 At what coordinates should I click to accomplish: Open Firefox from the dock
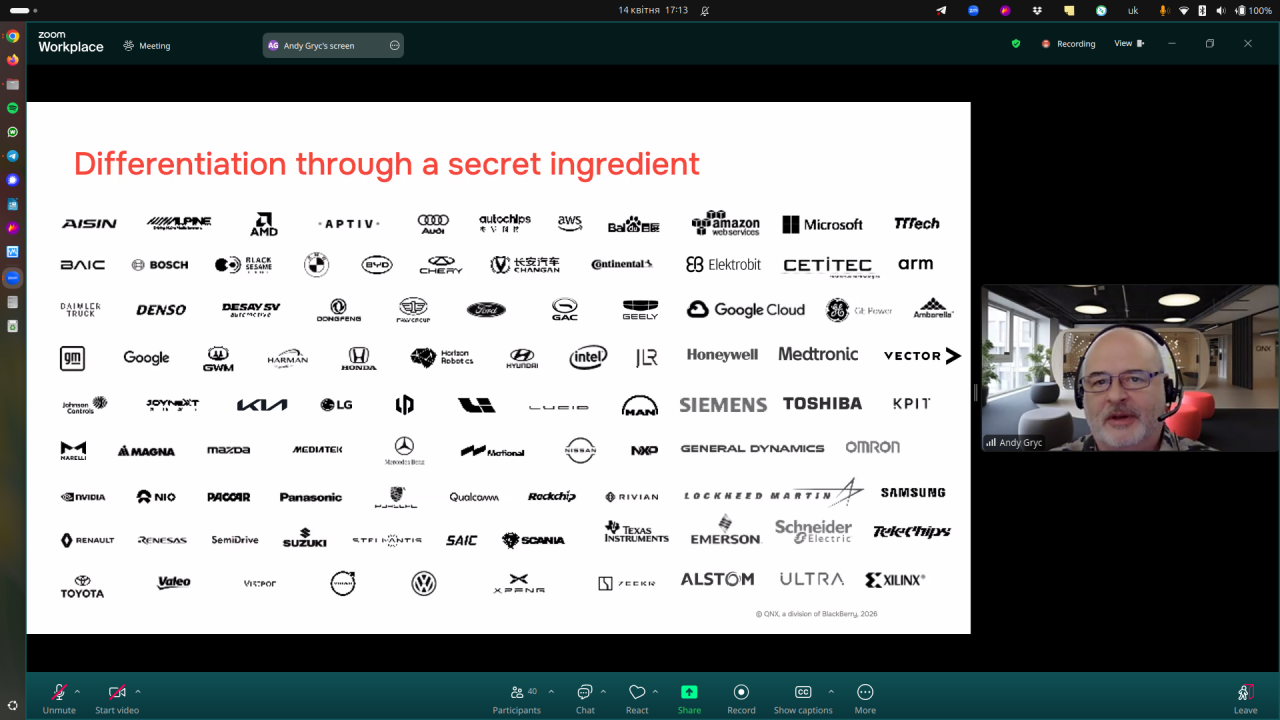pyautogui.click(x=12, y=60)
